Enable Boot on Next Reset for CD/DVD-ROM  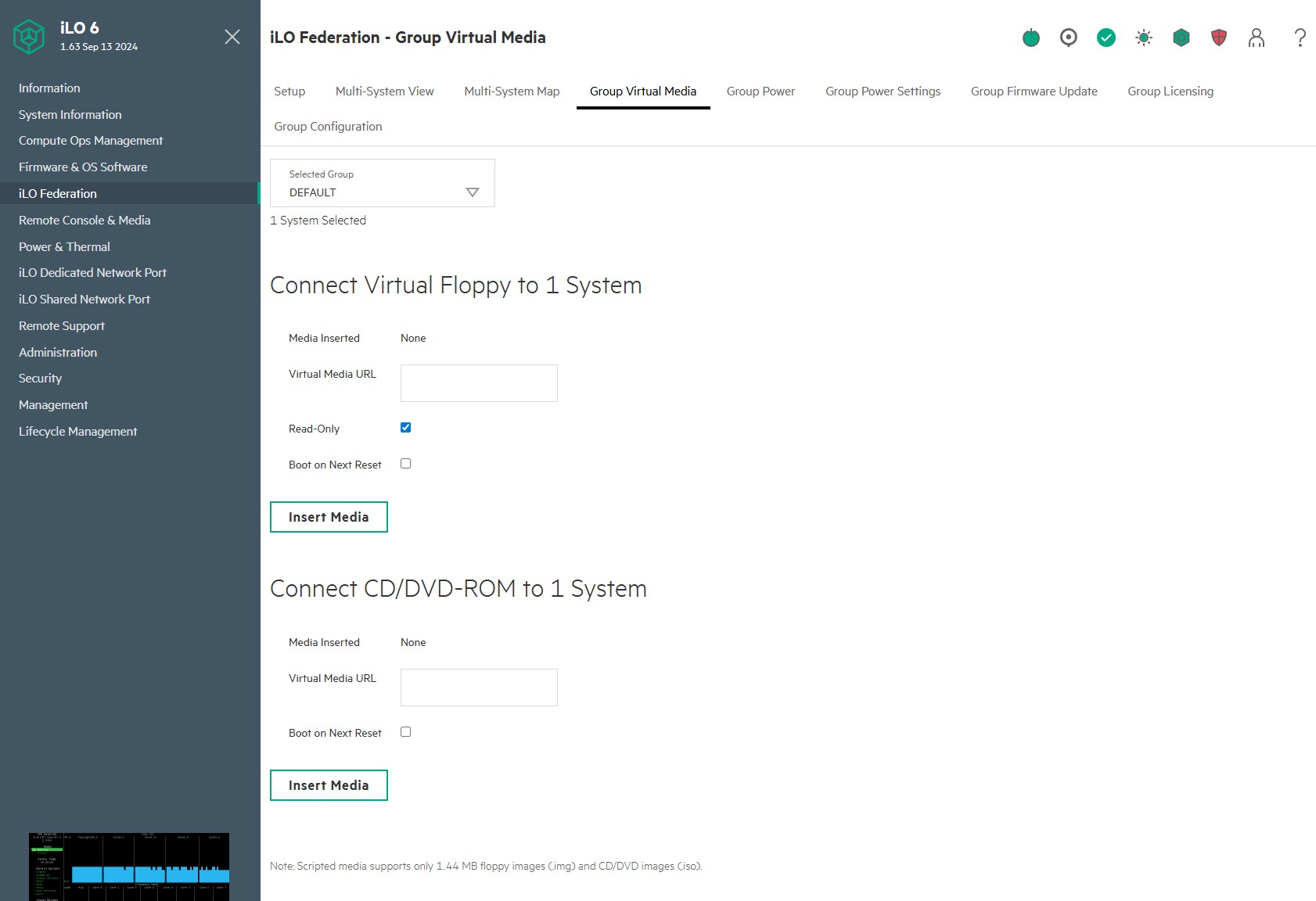pos(405,732)
